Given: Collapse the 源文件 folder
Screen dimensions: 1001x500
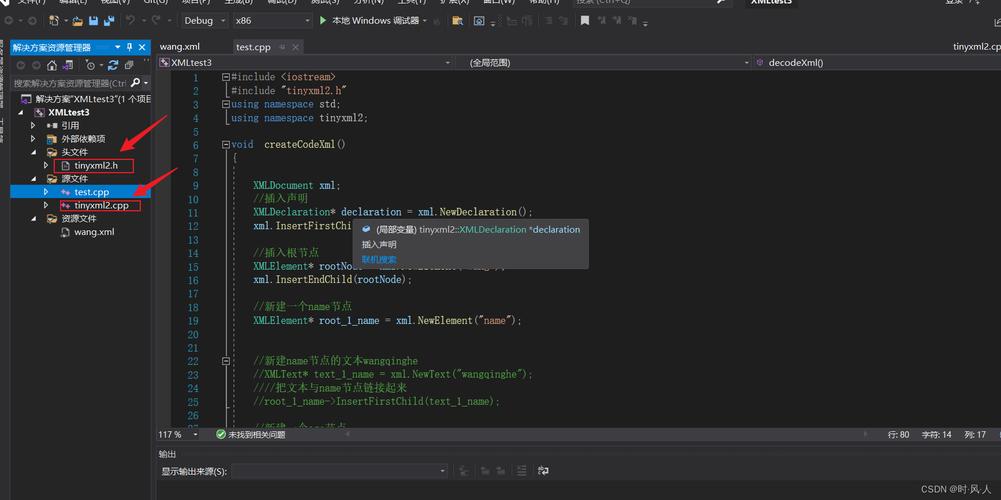Looking at the screenshot, I should 33,179.
